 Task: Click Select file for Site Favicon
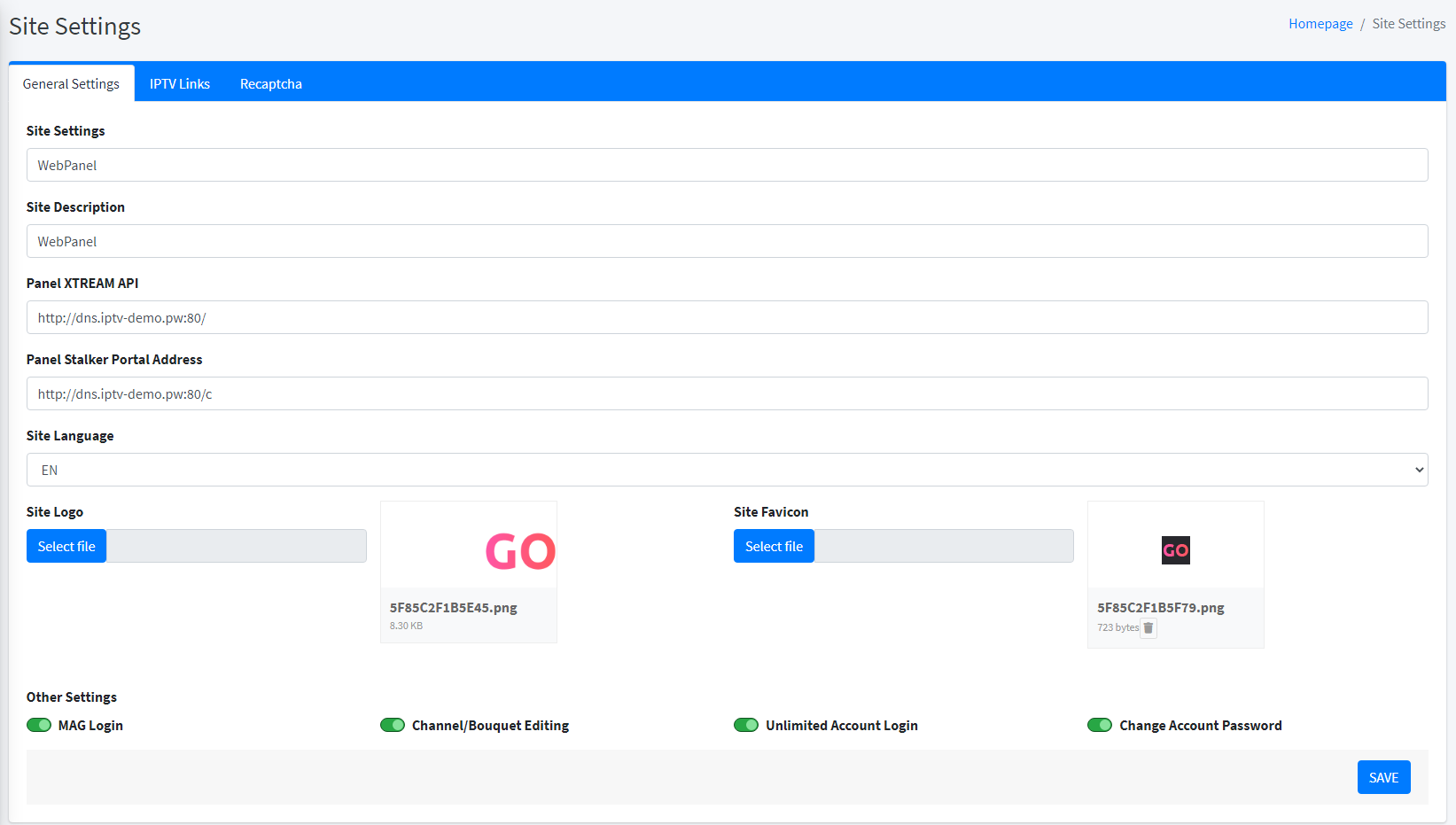point(774,546)
